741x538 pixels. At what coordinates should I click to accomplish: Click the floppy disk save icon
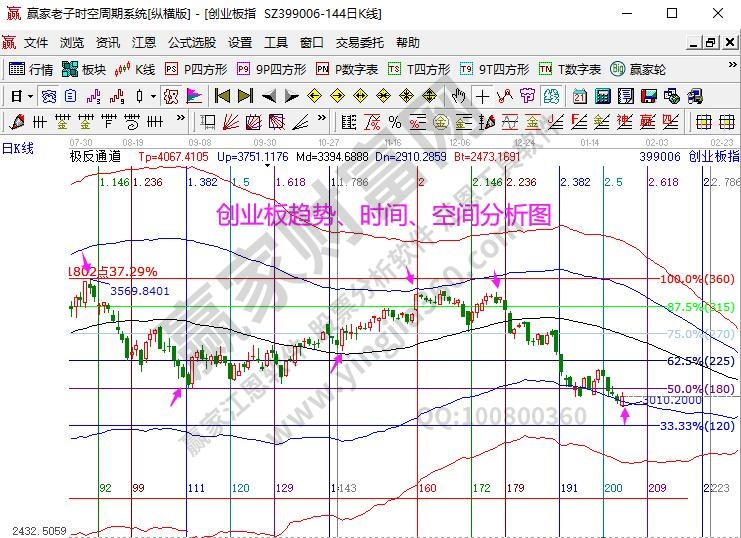[649, 96]
